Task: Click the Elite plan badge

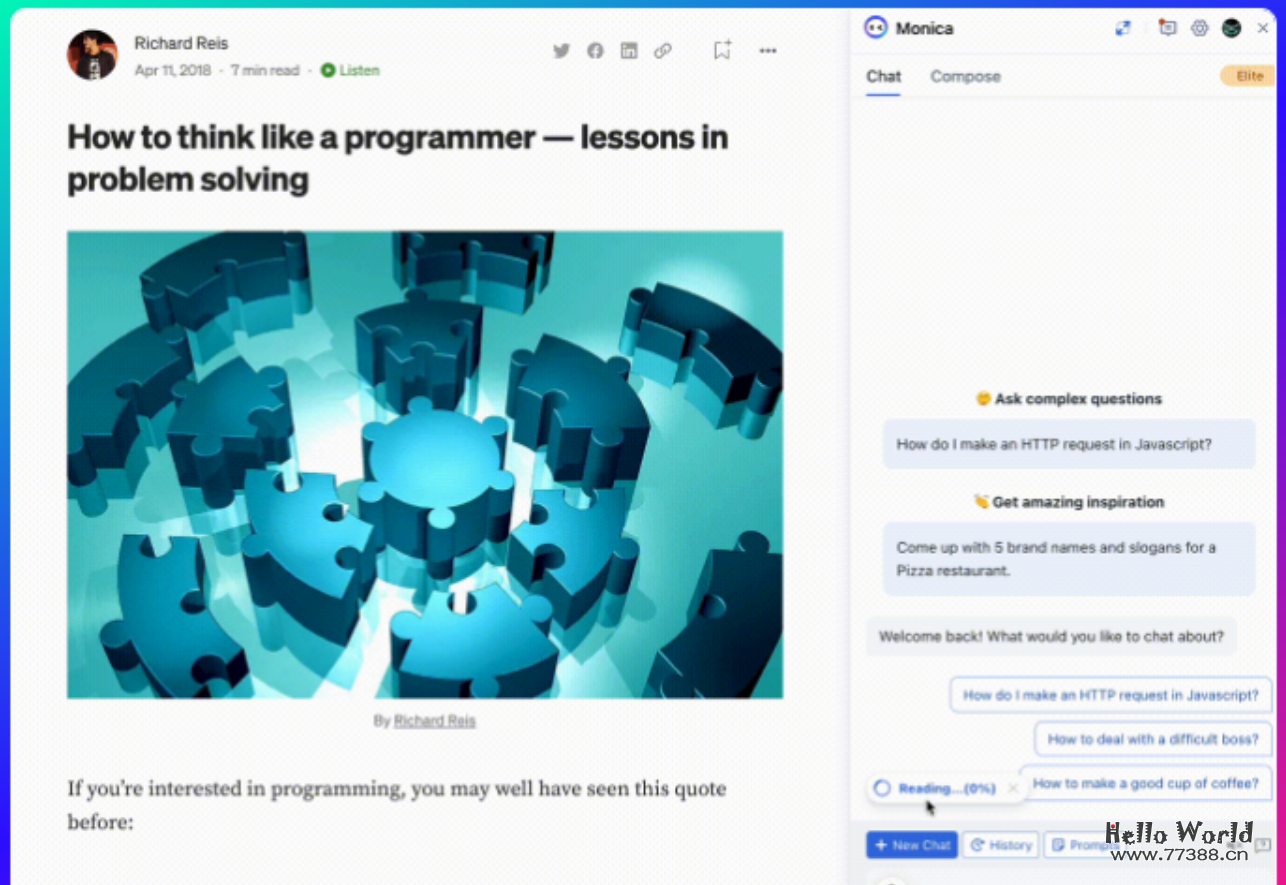Action: 1249,76
